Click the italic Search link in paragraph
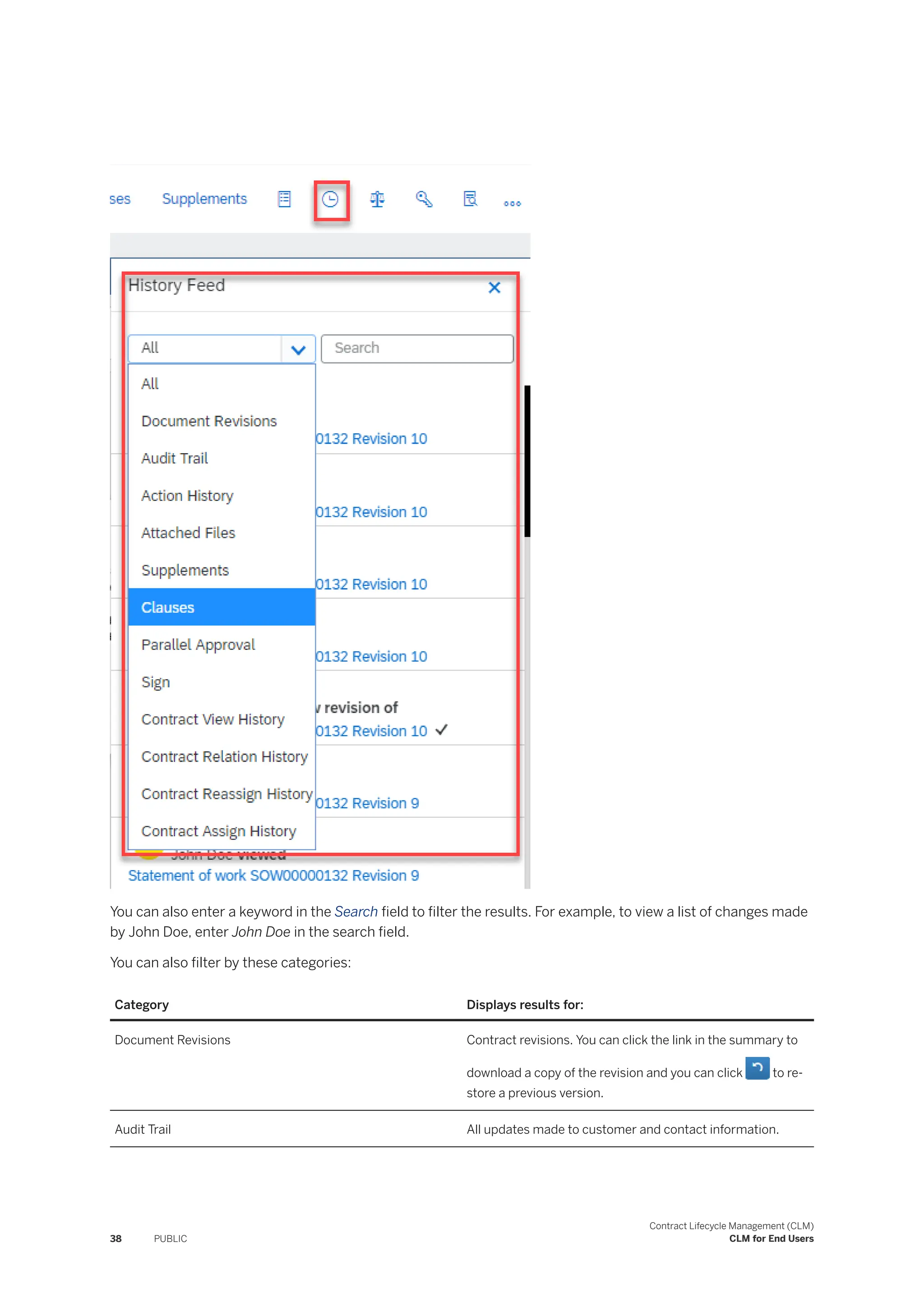924x1307 pixels. [x=356, y=911]
